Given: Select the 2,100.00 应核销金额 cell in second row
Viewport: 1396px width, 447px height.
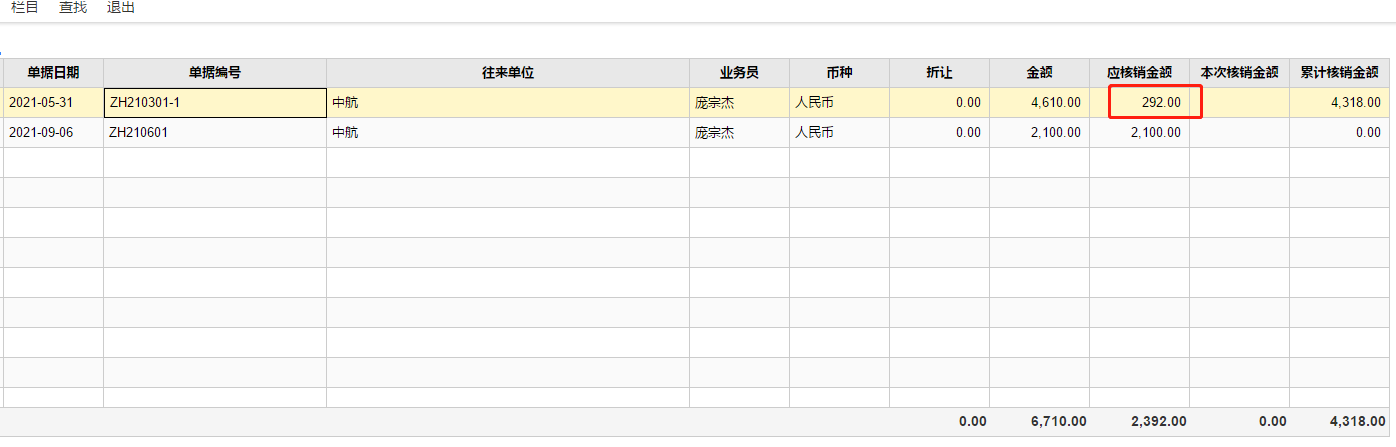Looking at the screenshot, I should click(1139, 132).
